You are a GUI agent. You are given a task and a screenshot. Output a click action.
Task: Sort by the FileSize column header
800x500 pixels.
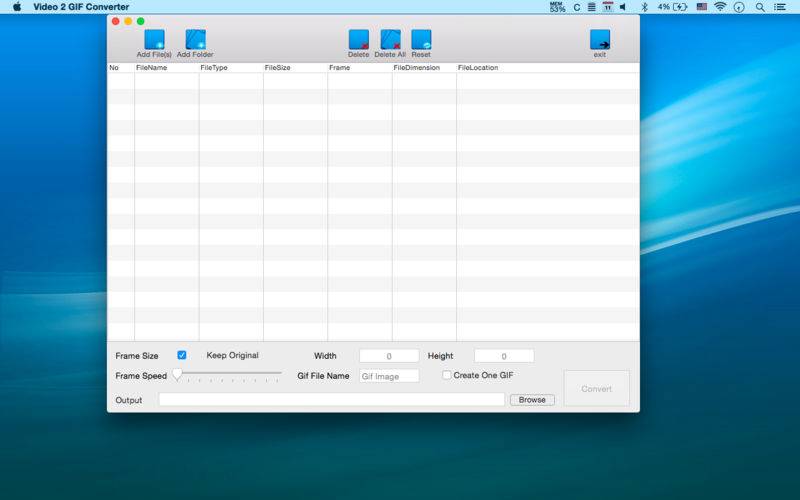point(295,67)
